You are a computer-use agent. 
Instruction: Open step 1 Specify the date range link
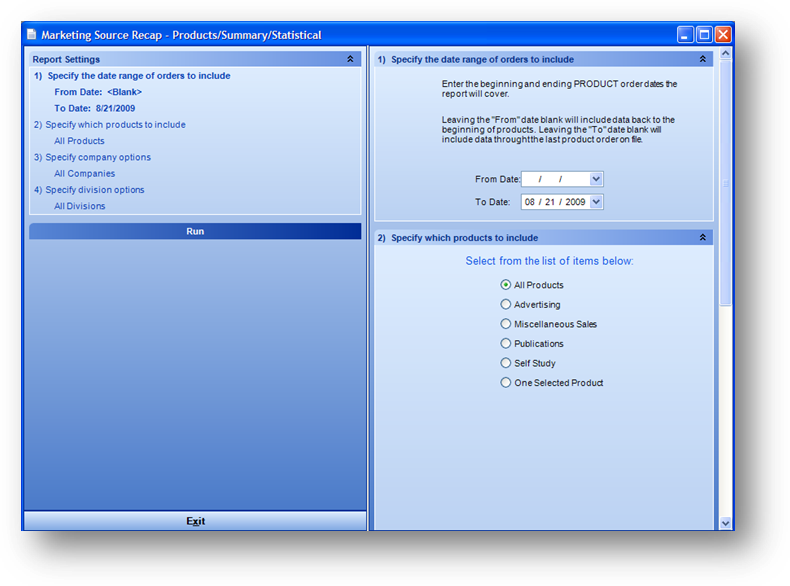(132, 76)
